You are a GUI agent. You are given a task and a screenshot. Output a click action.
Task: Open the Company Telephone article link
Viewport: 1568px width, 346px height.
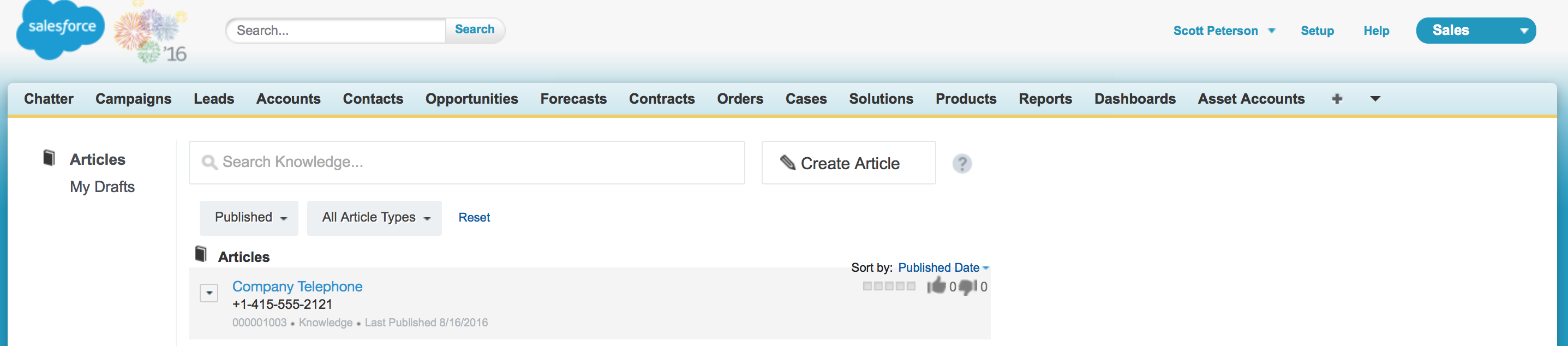(x=297, y=287)
